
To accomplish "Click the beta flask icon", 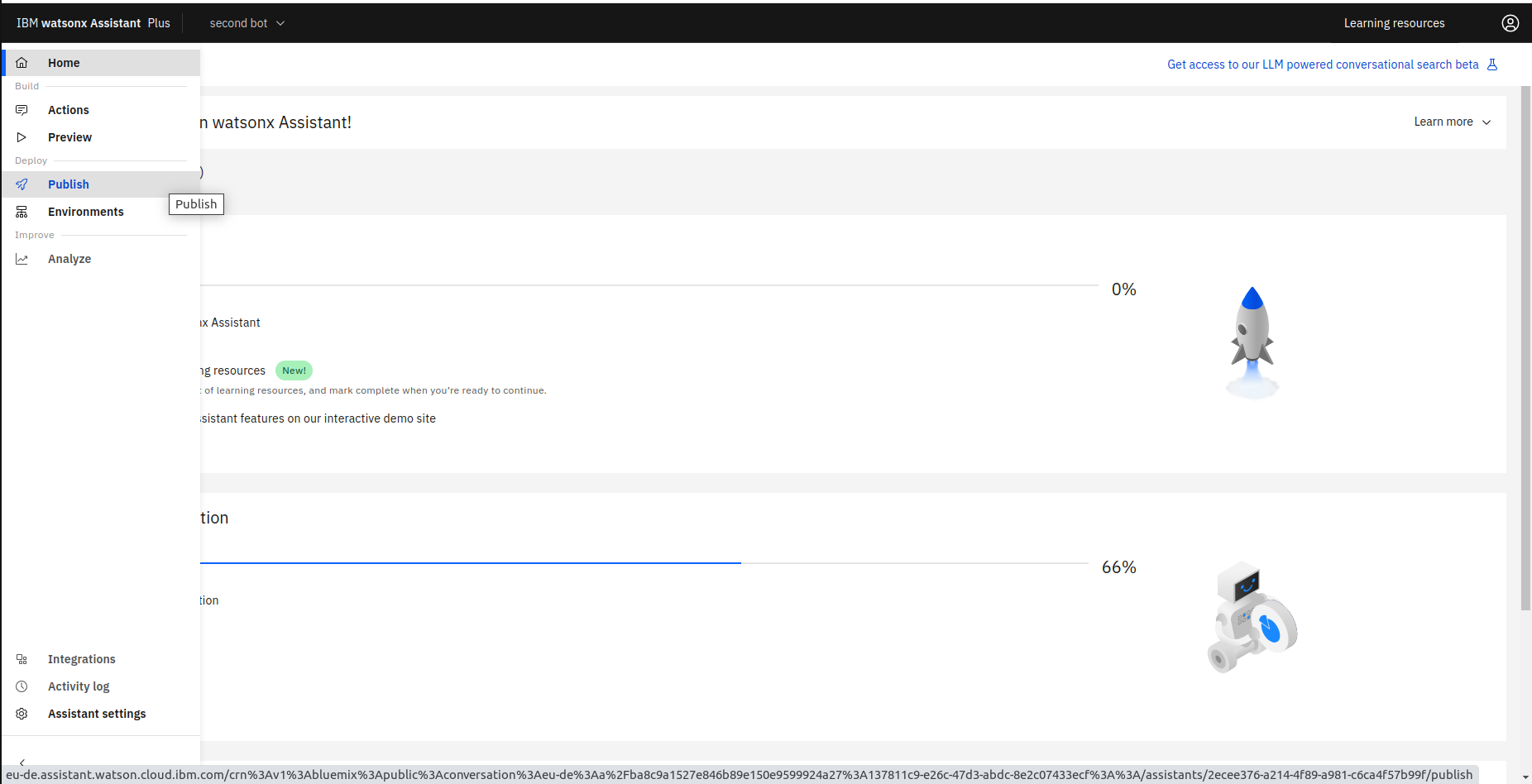I will click(1492, 65).
